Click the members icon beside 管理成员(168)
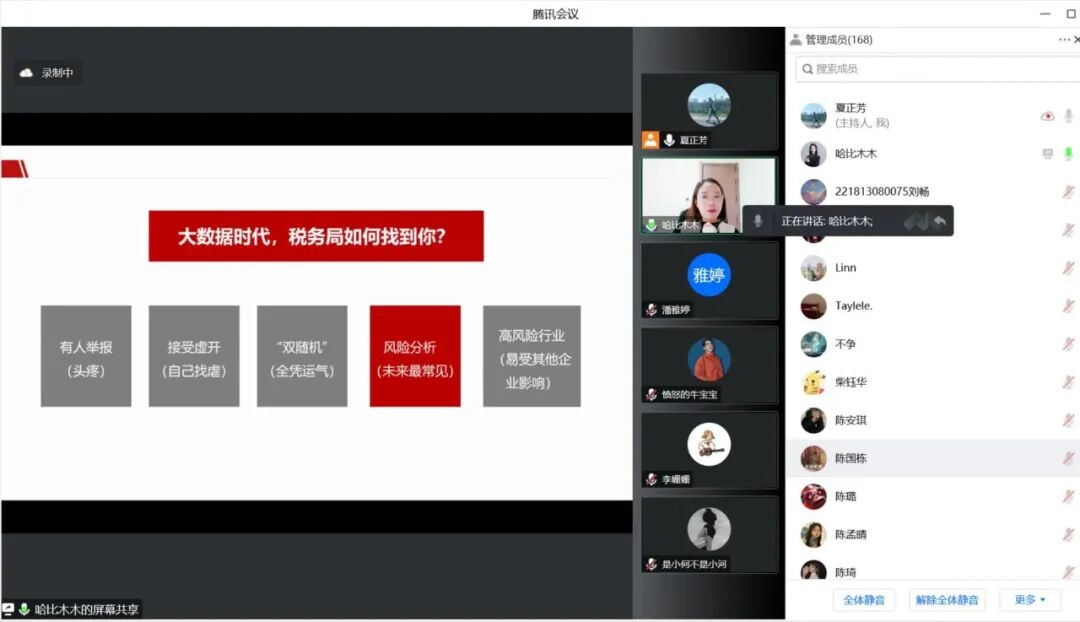Screen dimensions: 1080x622 click(x=798, y=39)
